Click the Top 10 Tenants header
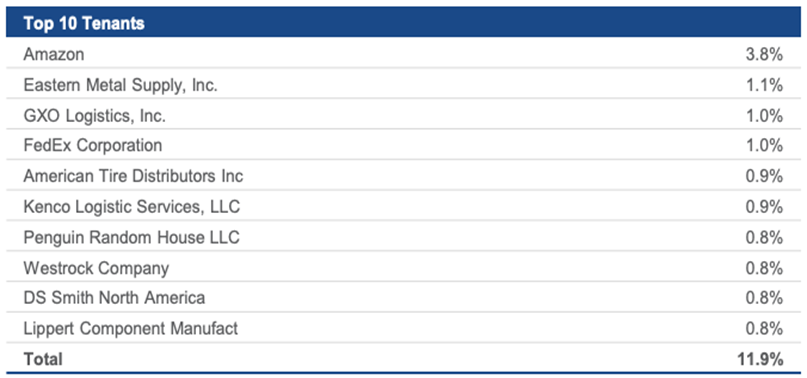 (x=83, y=23)
